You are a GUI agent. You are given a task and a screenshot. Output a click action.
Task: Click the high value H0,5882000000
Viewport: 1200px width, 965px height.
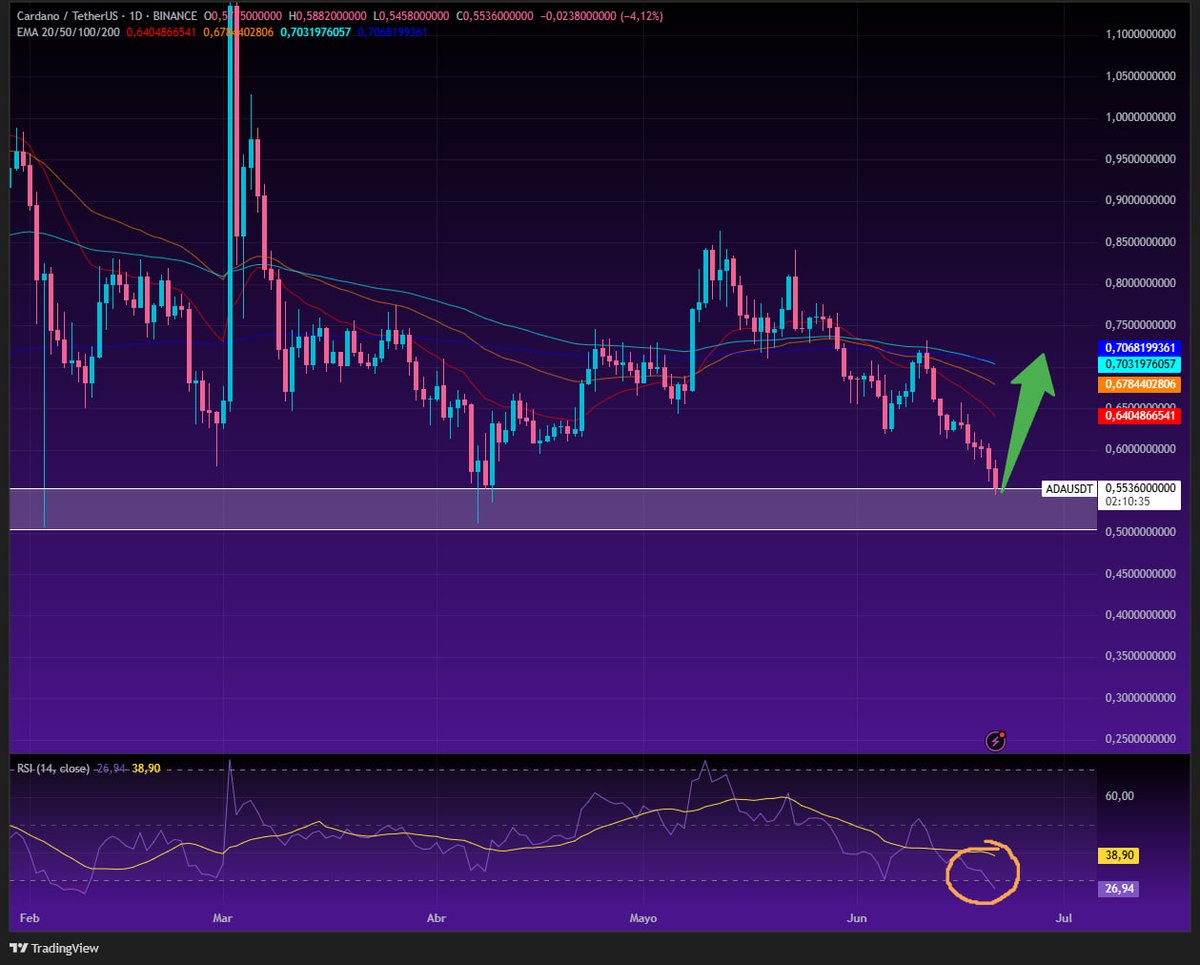point(329,17)
